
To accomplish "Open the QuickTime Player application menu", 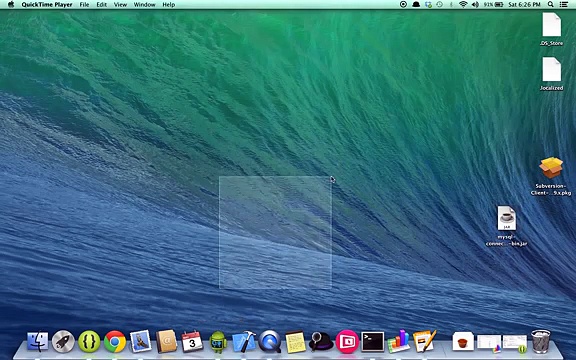I will pyautogui.click(x=47, y=4).
